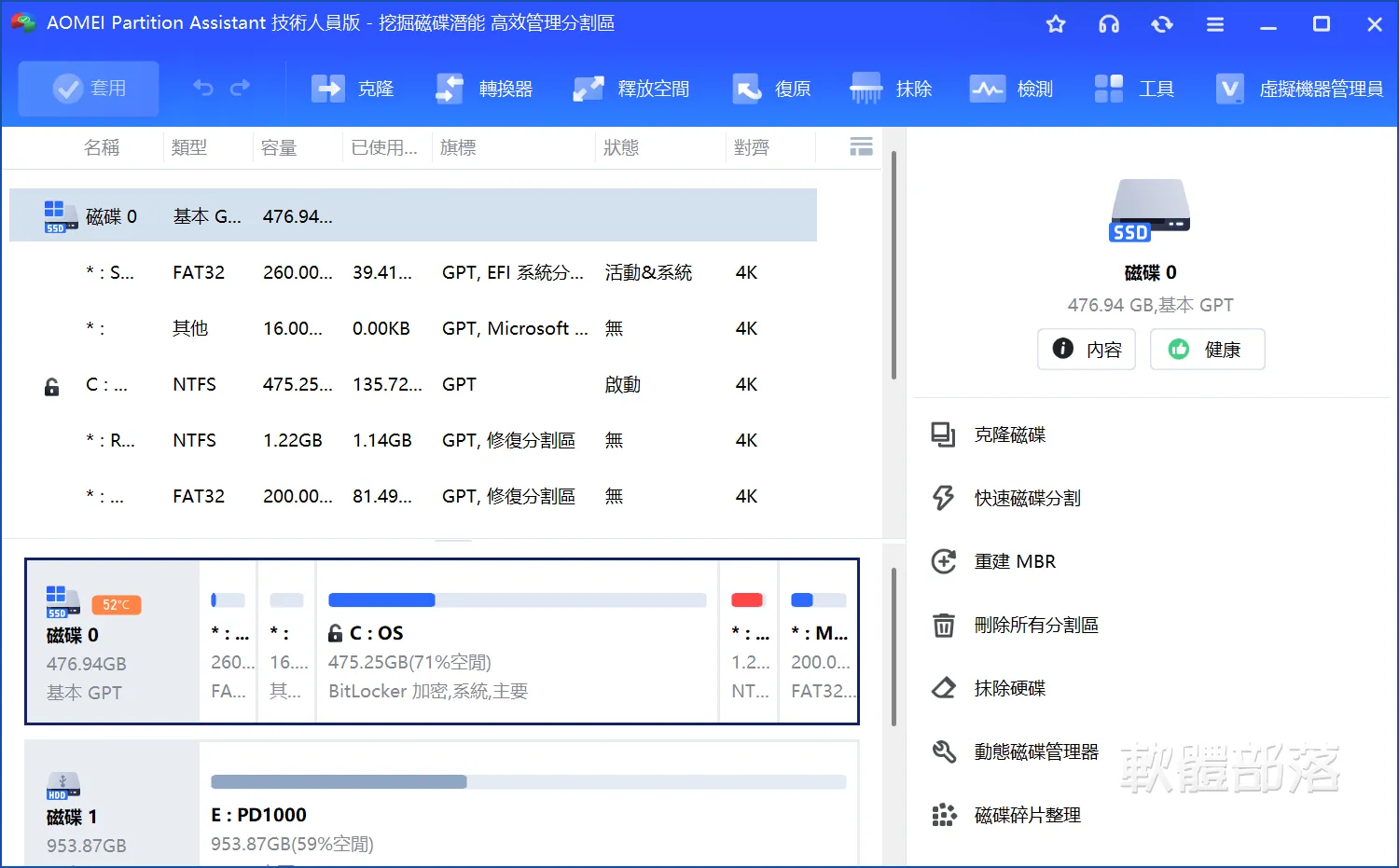Click the dotted defrag icon
This screenshot has height=868, width=1399.
944,815
